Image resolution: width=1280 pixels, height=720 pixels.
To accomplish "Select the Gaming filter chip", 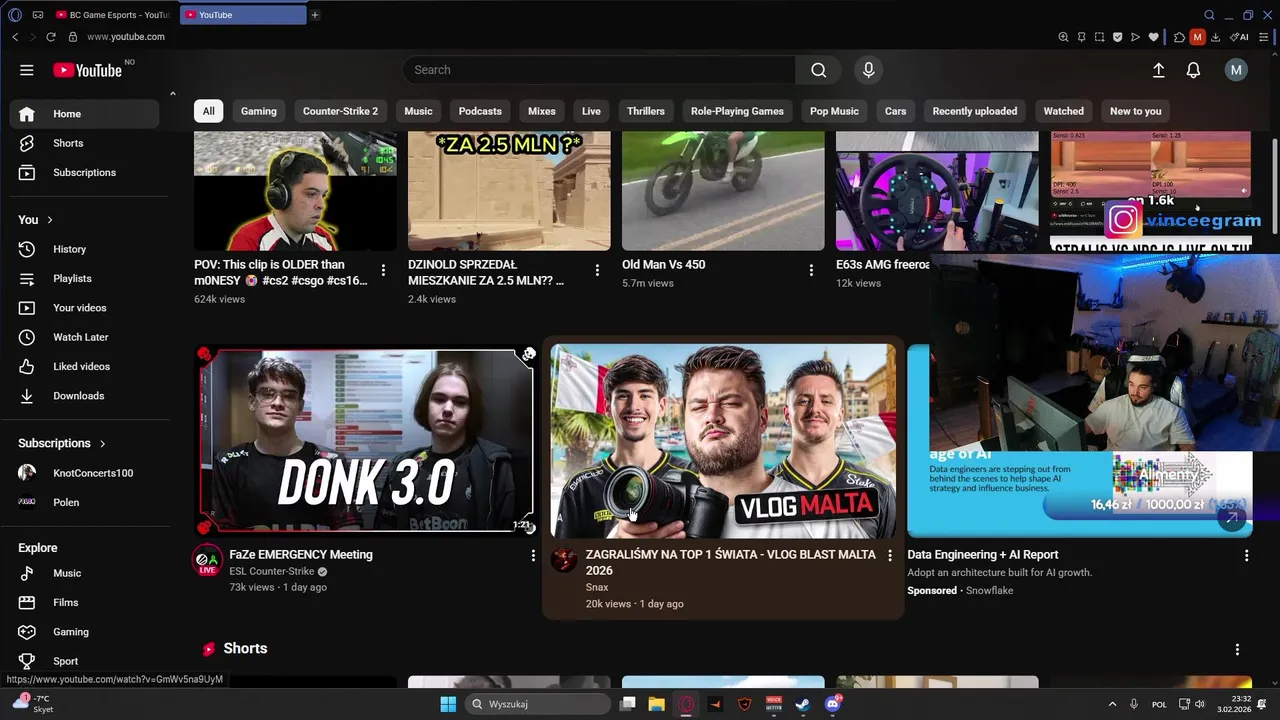I will [x=258, y=111].
